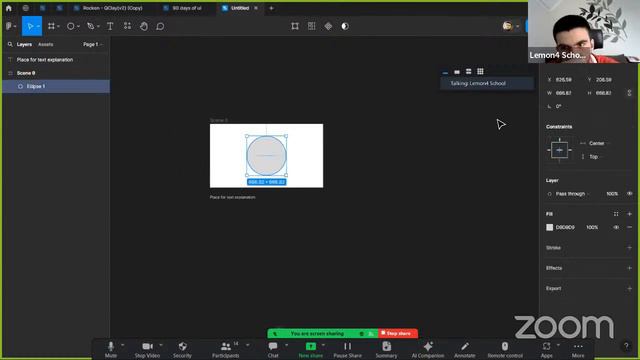Image resolution: width=640 pixels, height=360 pixels.
Task: Click the globe icon in tab bar
Action: (26, 8)
